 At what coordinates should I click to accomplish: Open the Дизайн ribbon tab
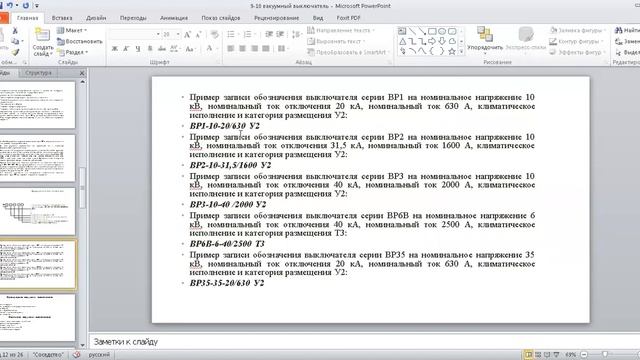coord(96,18)
